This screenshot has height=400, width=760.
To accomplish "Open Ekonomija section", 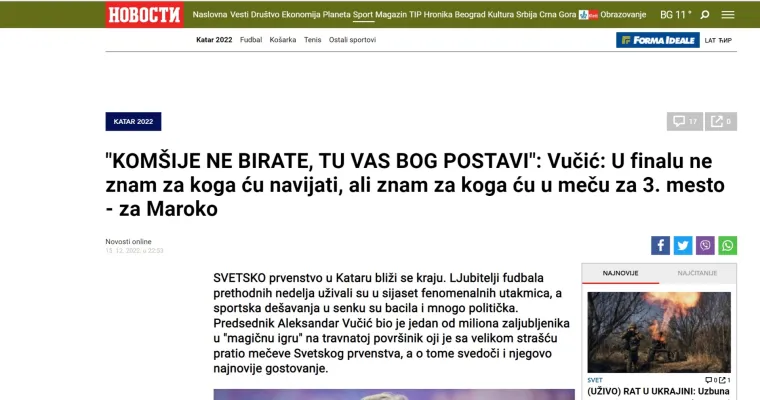I will pyautogui.click(x=301, y=15).
